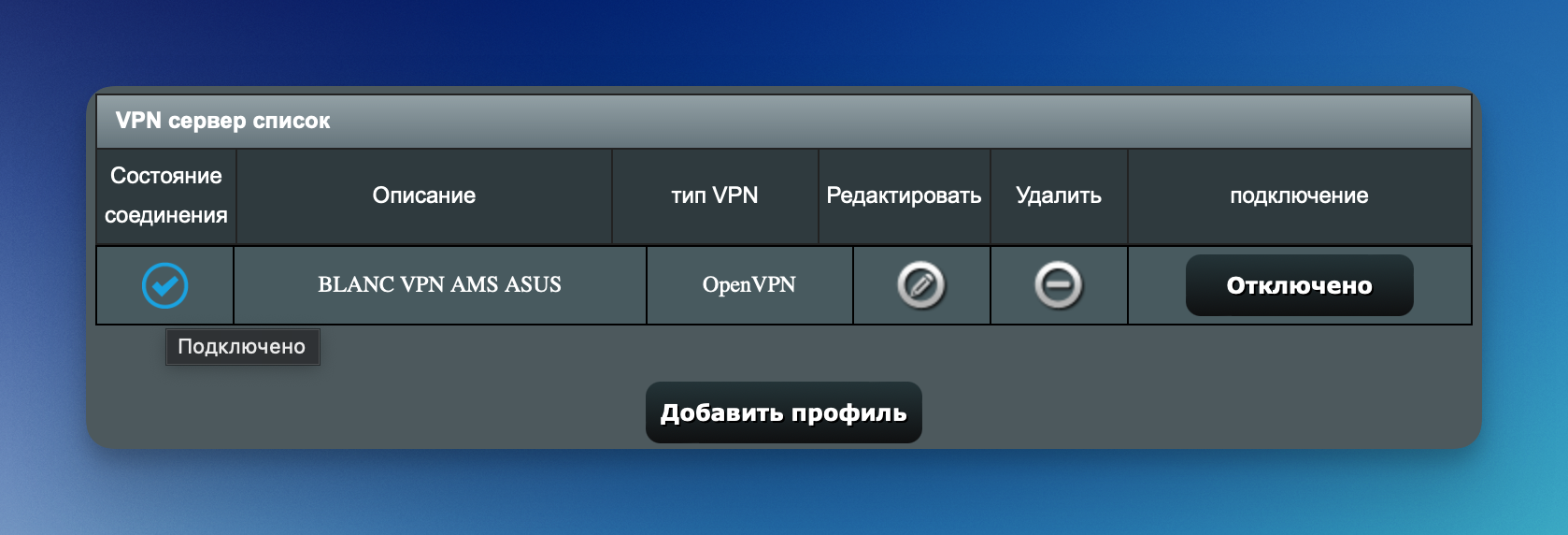Image resolution: width=1568 pixels, height=535 pixels.
Task: Click the pencil edit icon for BLANC VPN
Action: point(920,285)
